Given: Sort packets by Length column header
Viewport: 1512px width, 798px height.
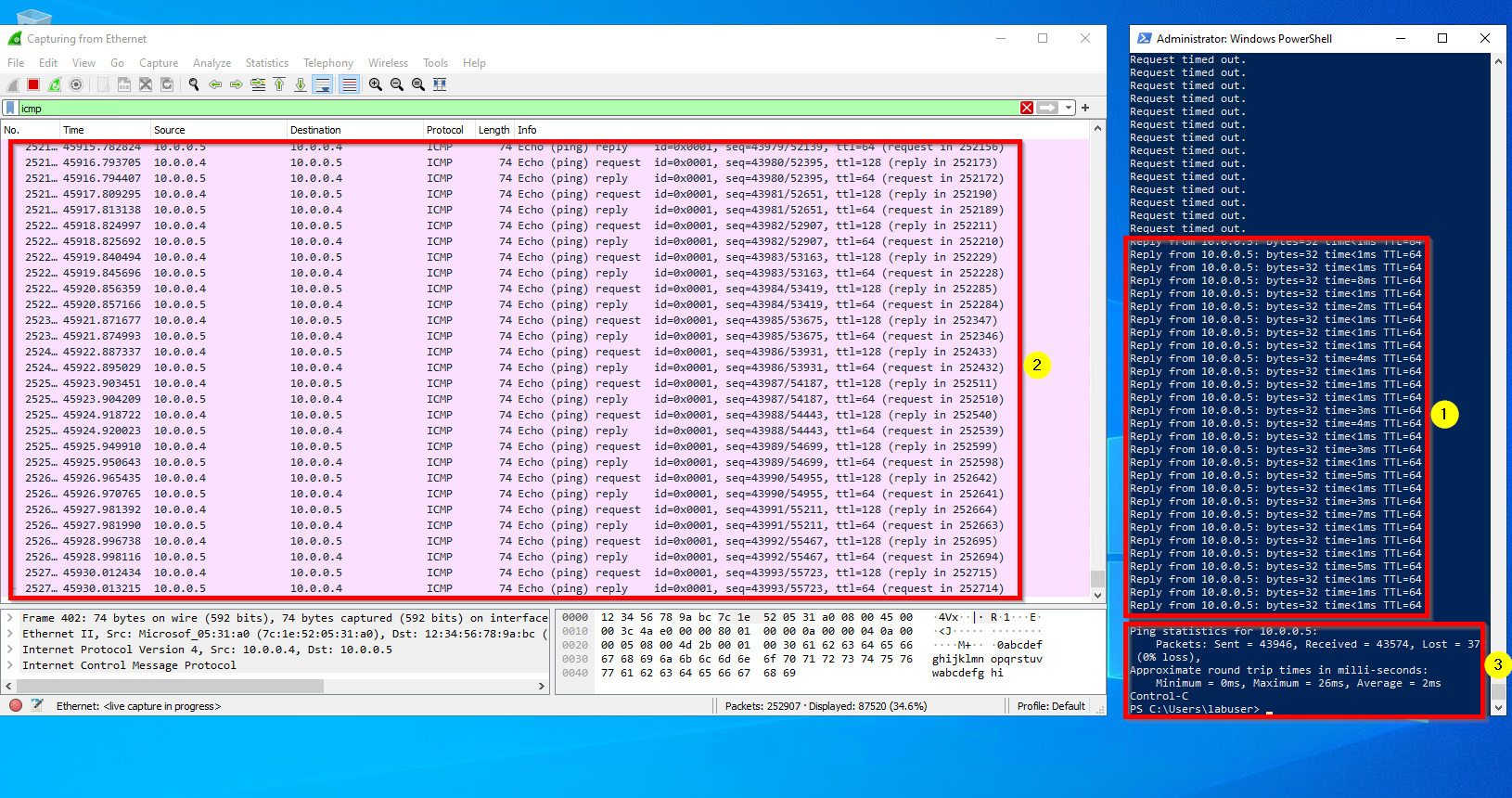Looking at the screenshot, I should click(494, 130).
